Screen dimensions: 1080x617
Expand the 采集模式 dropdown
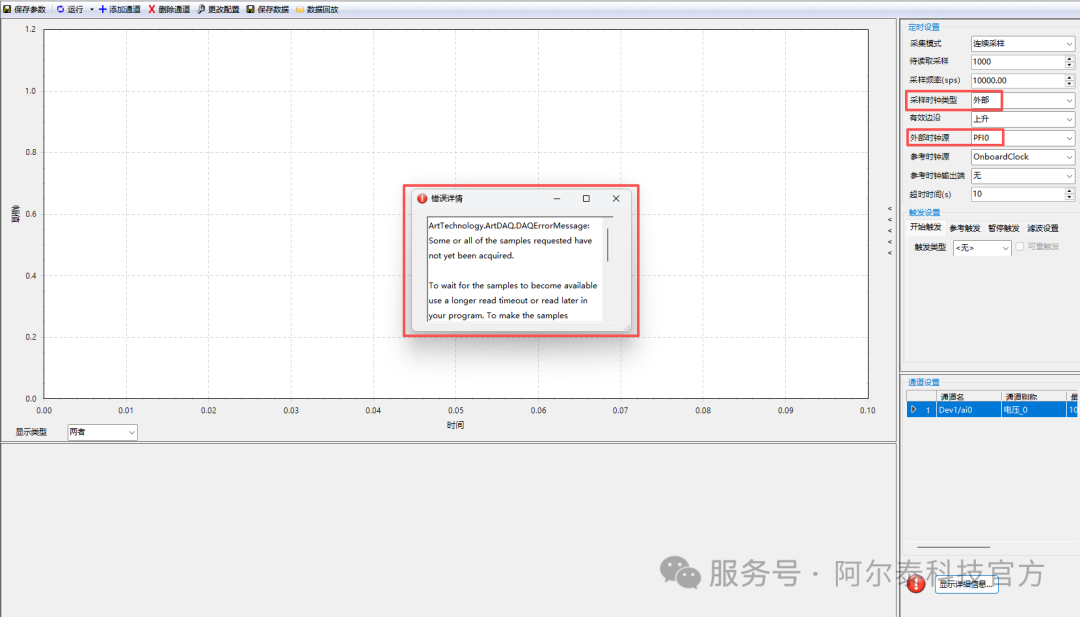pos(1069,44)
